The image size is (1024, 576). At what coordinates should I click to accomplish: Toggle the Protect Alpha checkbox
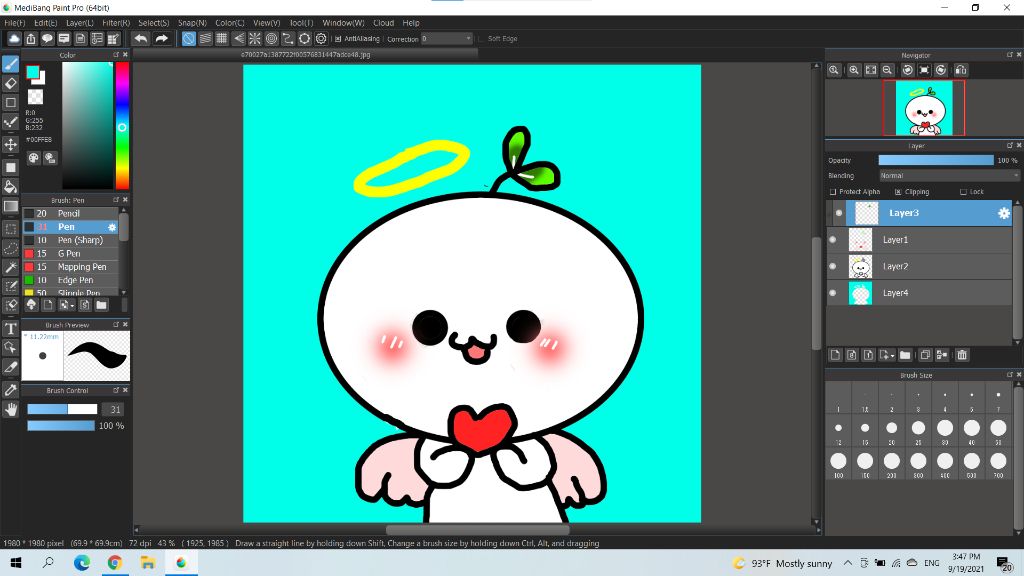pos(833,192)
